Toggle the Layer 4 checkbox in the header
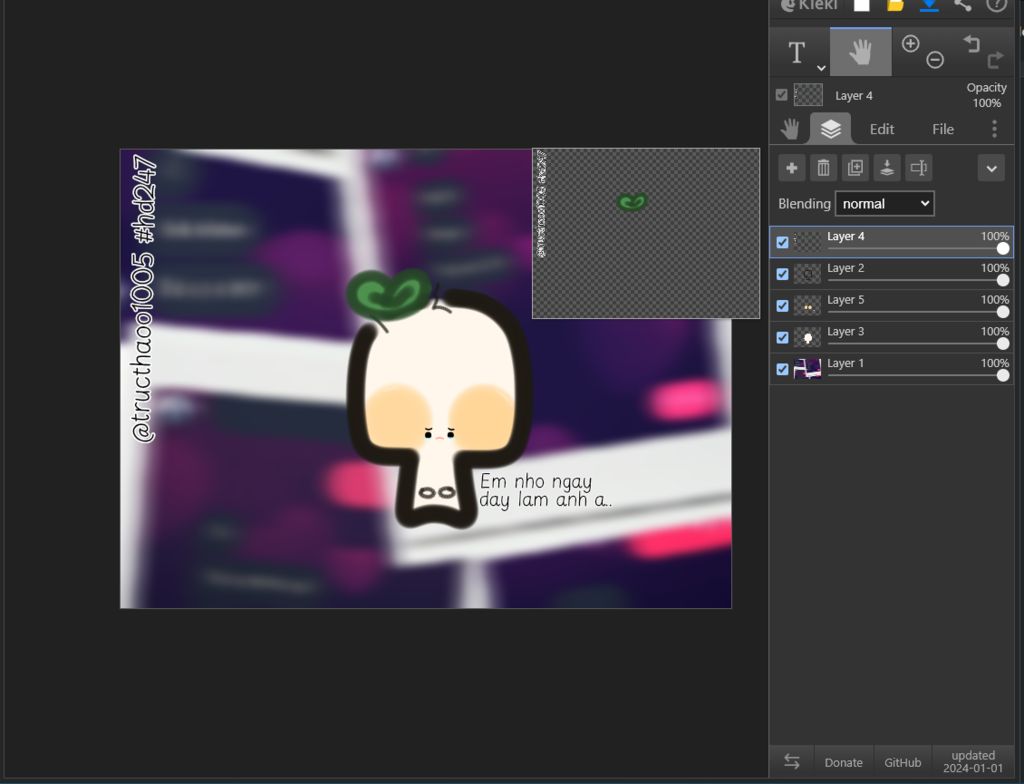The image size is (1024, 784). (x=782, y=95)
